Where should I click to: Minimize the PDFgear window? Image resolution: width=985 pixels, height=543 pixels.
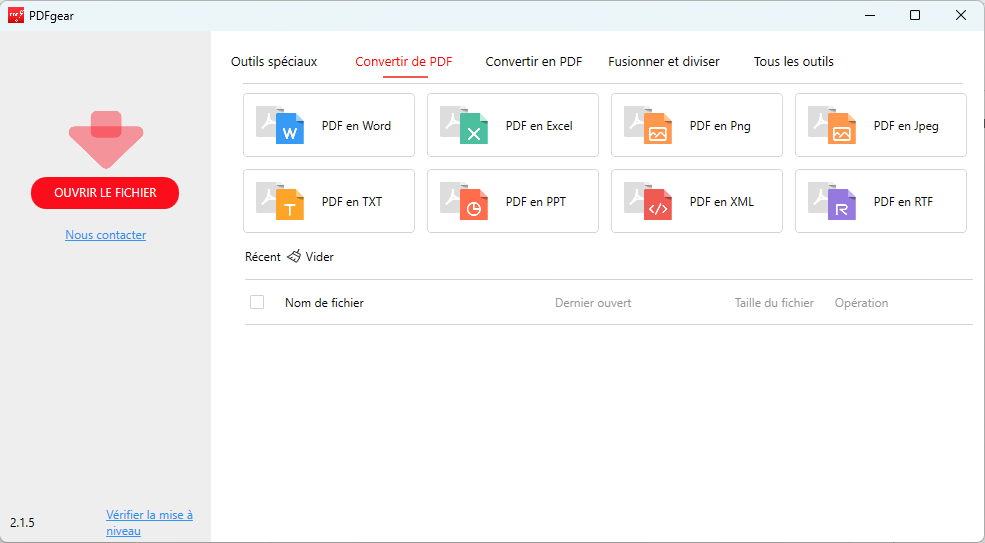pos(870,16)
